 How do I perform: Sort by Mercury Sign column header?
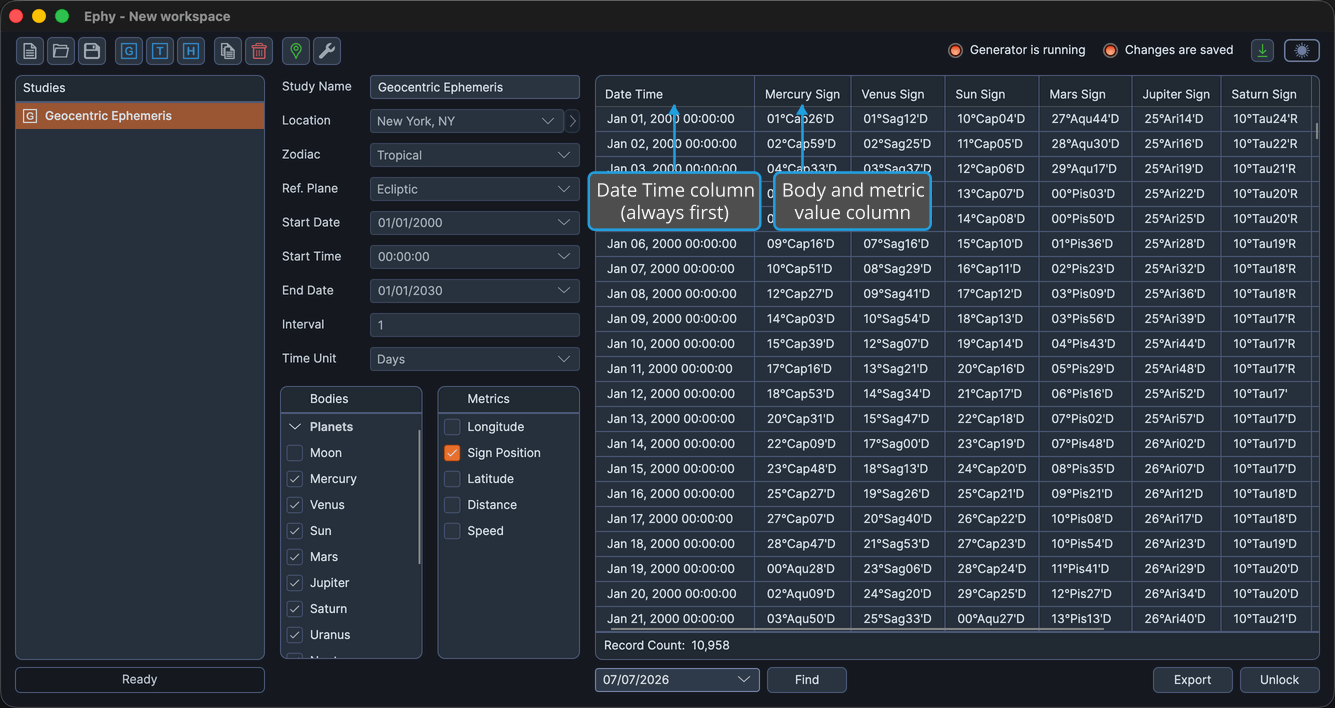click(802, 94)
